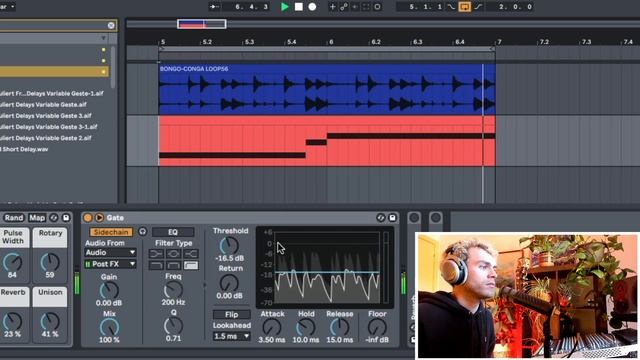The image size is (640, 360).
Task: Clear the browser search field with X
Action: point(111,25)
